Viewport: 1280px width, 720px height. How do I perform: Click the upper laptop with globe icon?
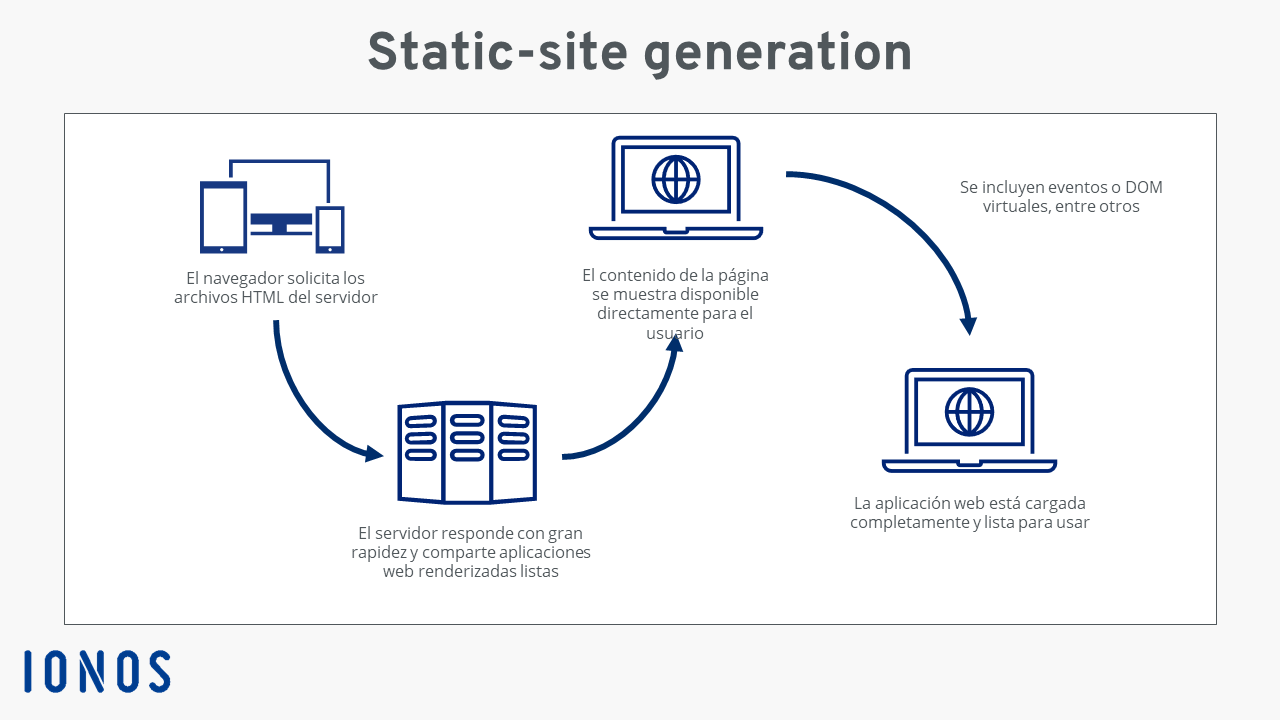pyautogui.click(x=676, y=189)
